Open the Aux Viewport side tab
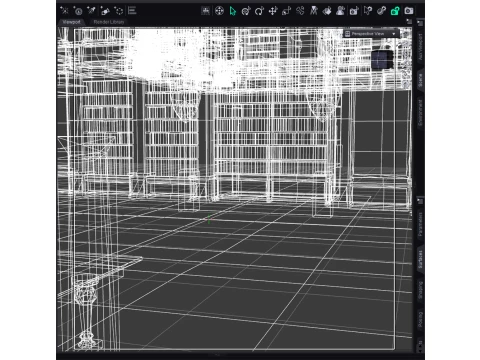Image resolution: width=480 pixels, height=360 pixels. click(420, 47)
